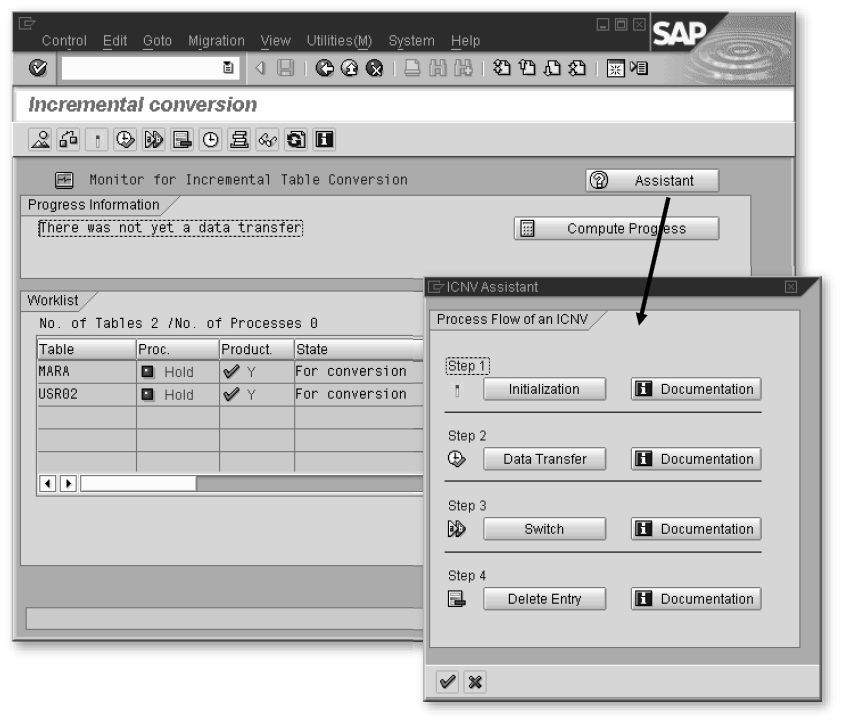Click the Data Transfer button in ICNV Assistant
845x723 pixels.
(544, 459)
